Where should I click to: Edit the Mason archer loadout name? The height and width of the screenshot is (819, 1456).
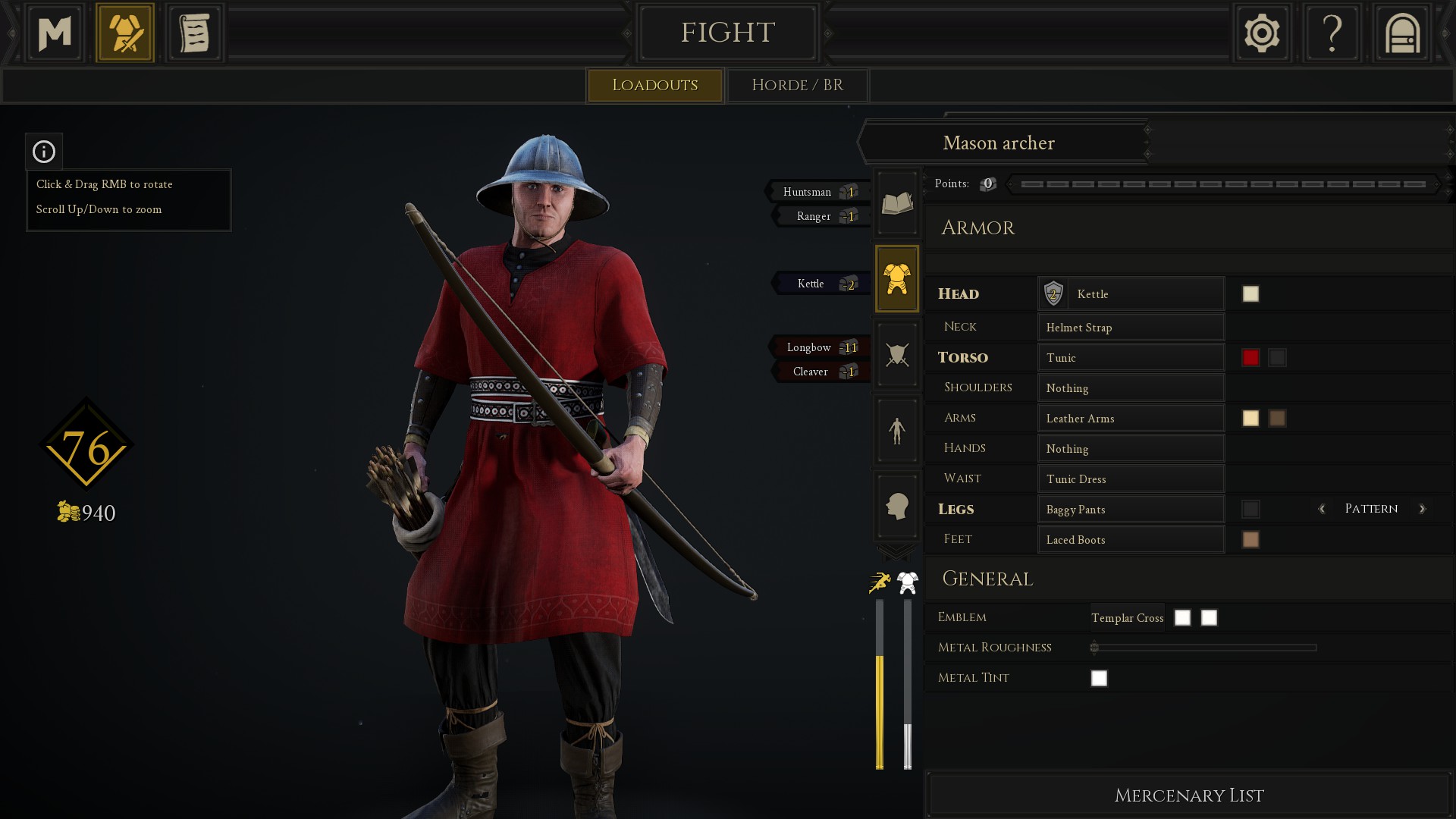click(999, 143)
